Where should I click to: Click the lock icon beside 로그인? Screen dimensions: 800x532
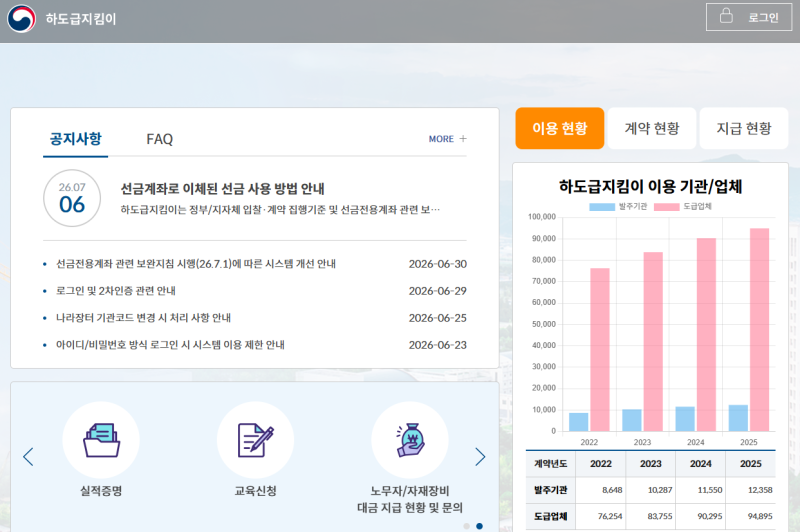pyautogui.click(x=726, y=16)
